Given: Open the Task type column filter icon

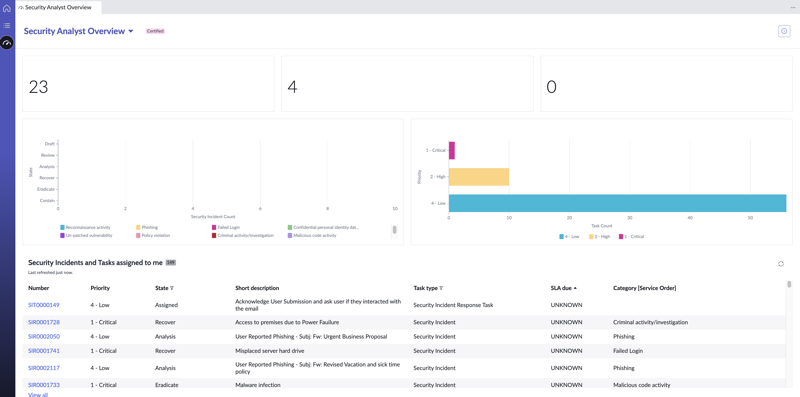Looking at the screenshot, I should tap(441, 288).
